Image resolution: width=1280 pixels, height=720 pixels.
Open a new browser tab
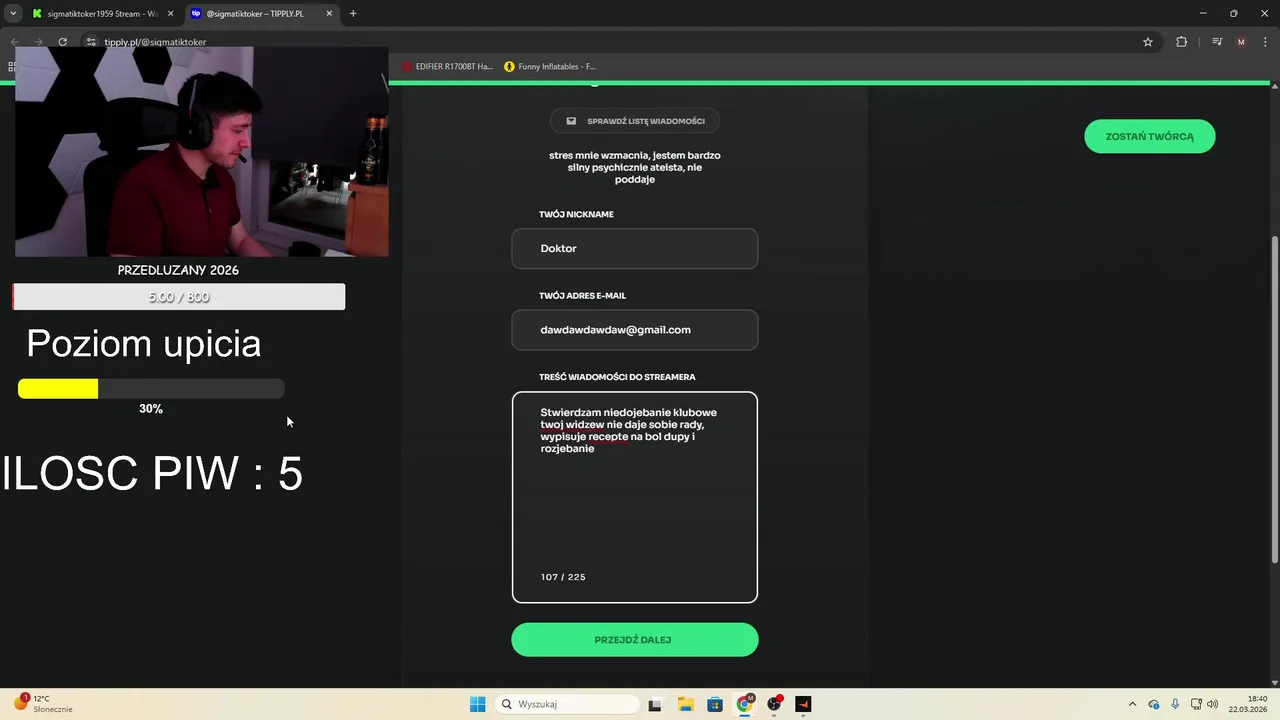[x=353, y=14]
